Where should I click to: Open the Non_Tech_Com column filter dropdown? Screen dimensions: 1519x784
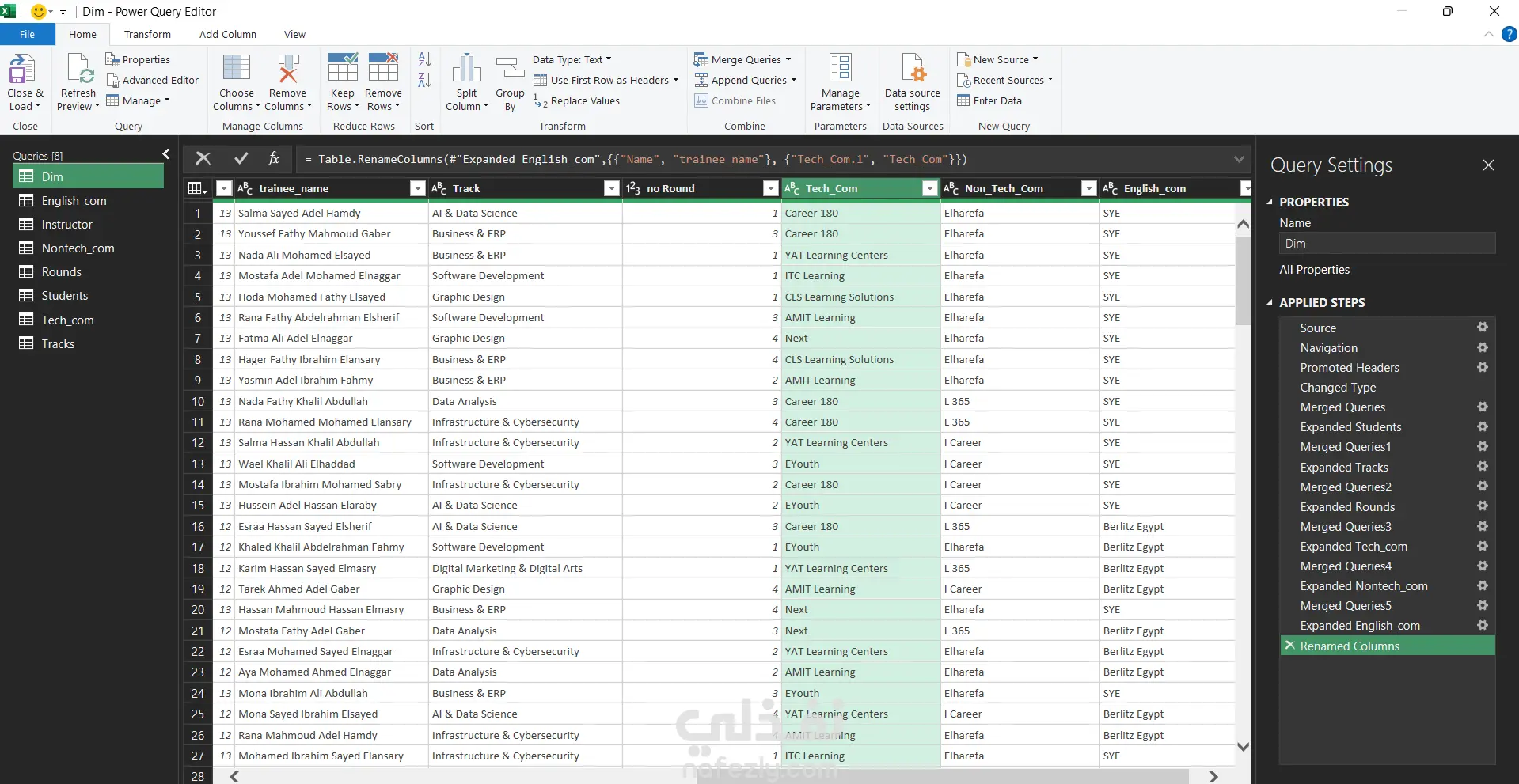[1089, 188]
